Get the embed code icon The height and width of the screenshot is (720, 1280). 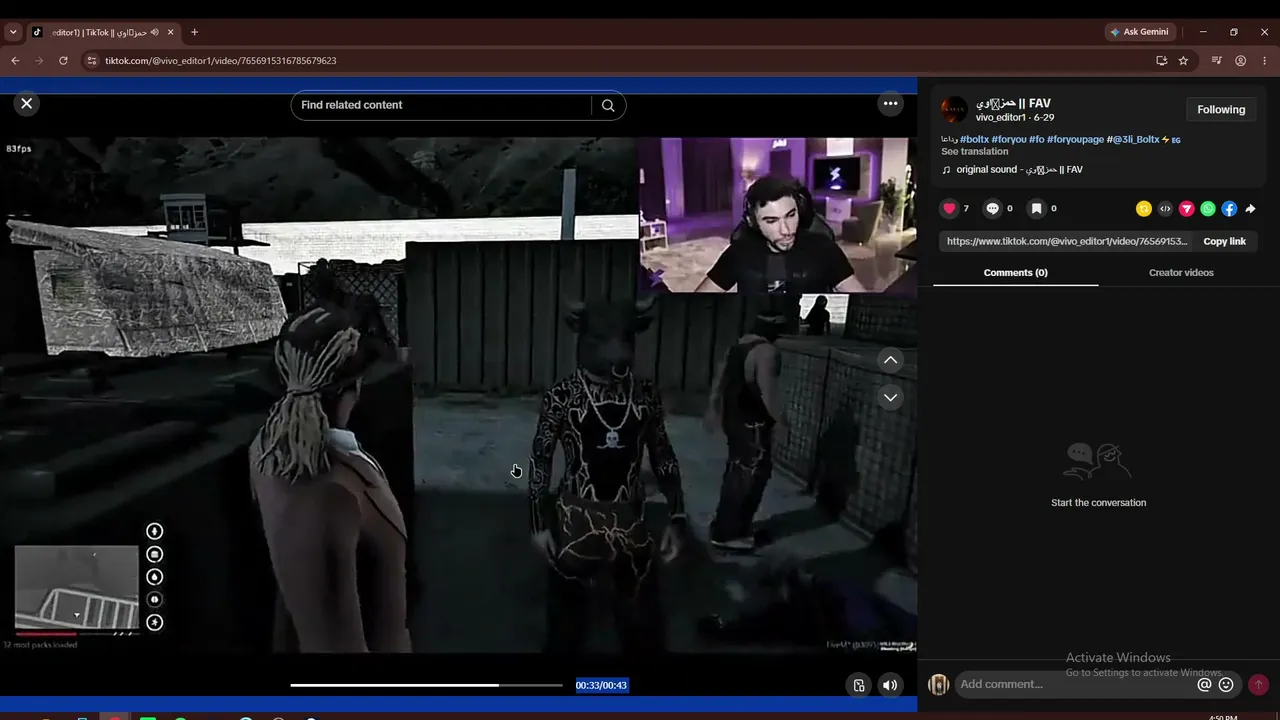tap(1165, 209)
